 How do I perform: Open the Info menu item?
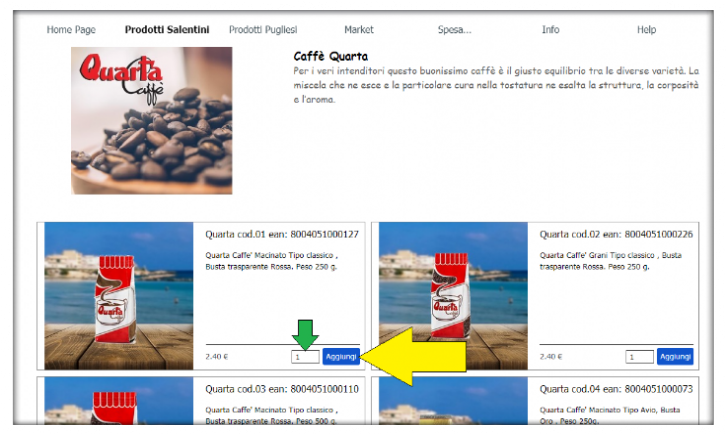[551, 30]
